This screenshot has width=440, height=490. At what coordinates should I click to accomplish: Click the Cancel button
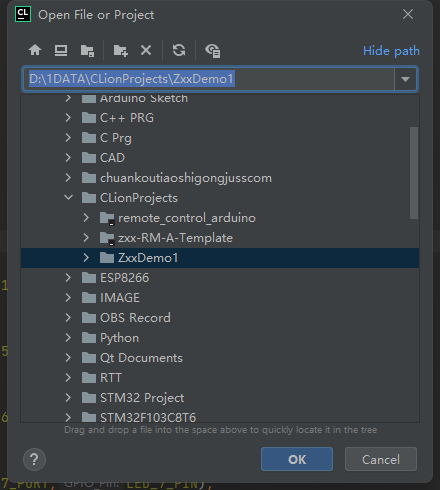coord(381,459)
